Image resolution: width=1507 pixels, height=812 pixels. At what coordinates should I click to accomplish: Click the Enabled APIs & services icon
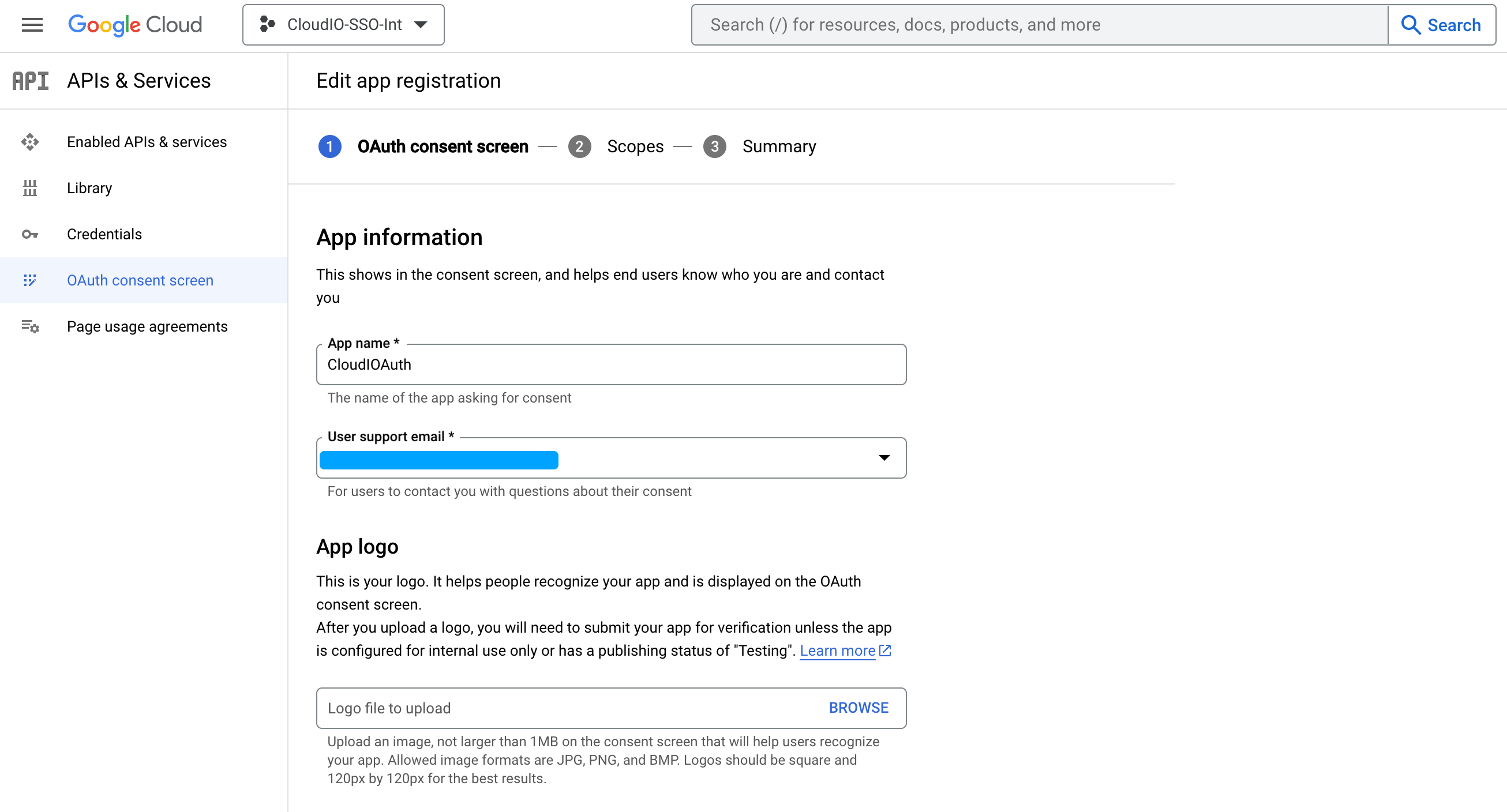[x=30, y=142]
